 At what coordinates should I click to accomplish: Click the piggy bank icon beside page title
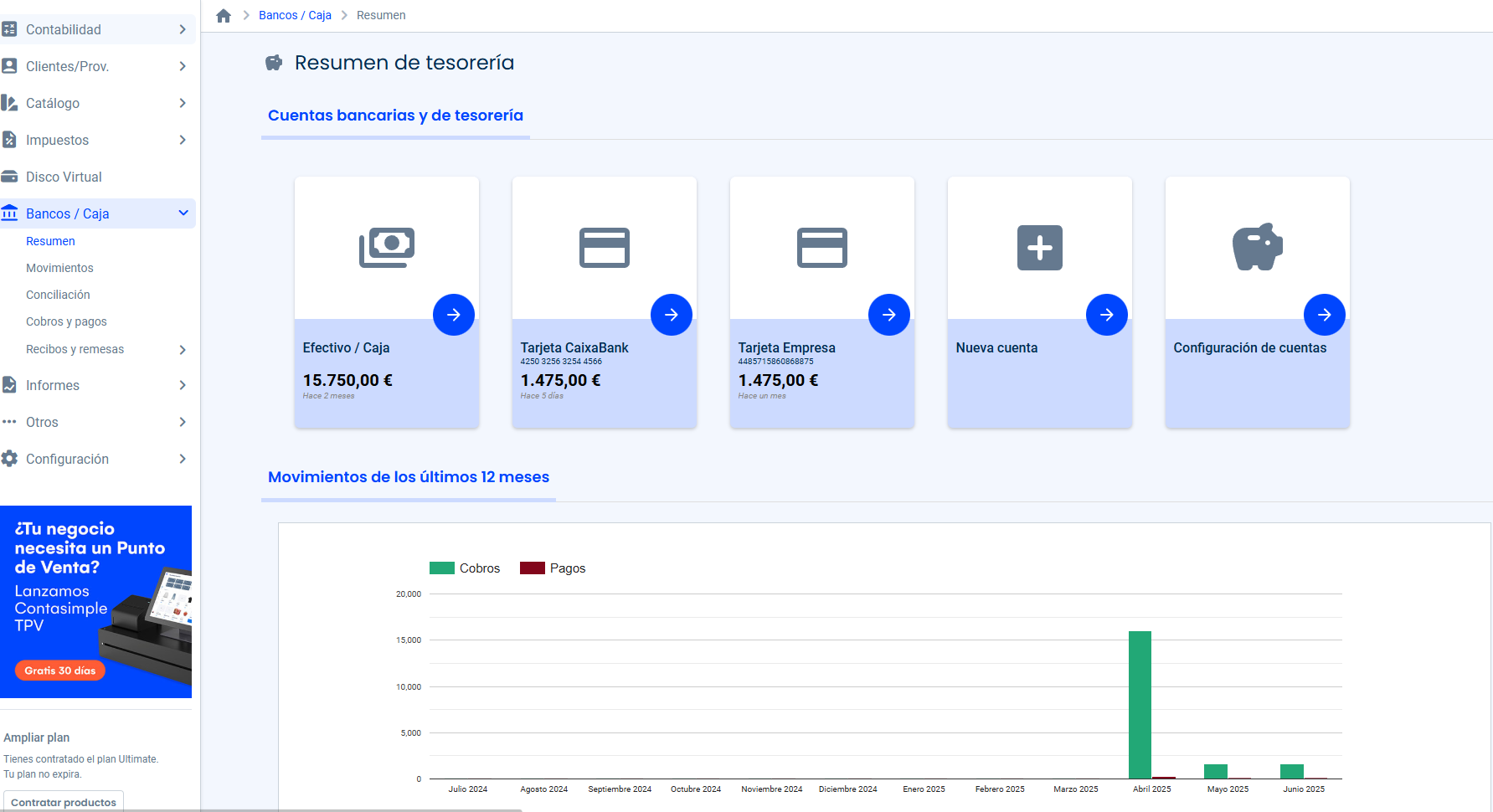(x=274, y=63)
